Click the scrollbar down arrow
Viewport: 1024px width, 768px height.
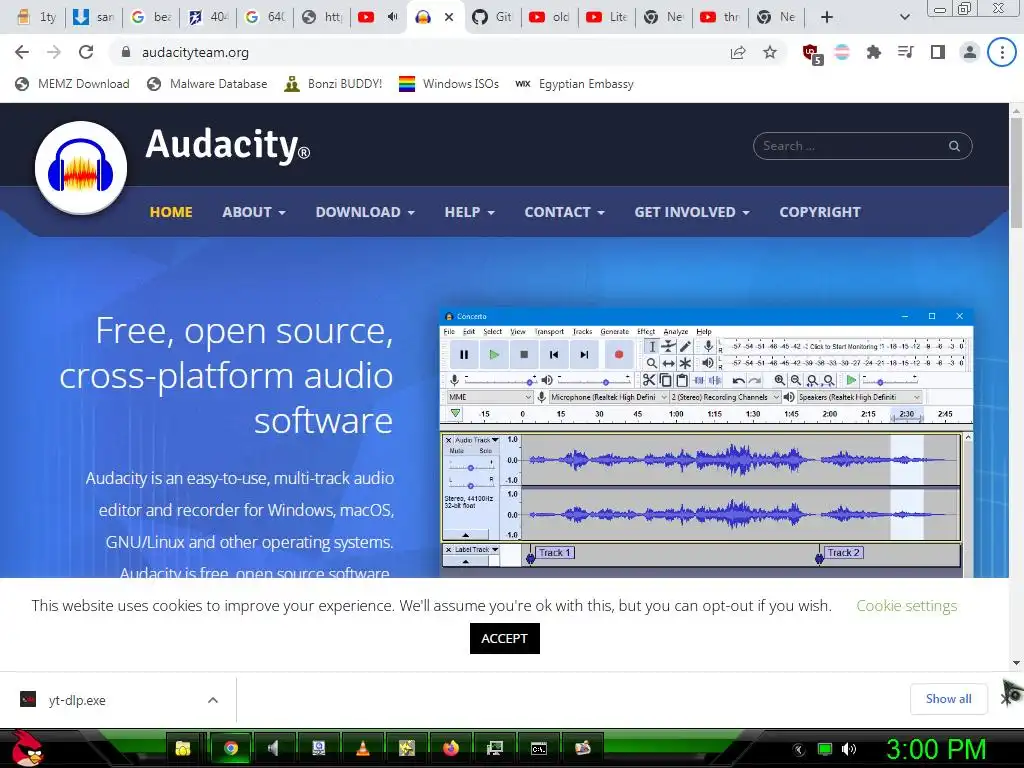tap(1016, 663)
